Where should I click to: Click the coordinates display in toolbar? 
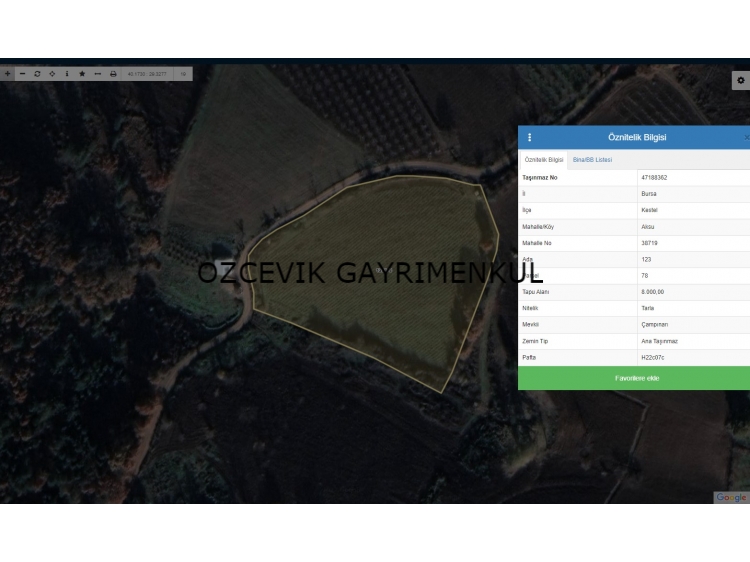coord(147,74)
